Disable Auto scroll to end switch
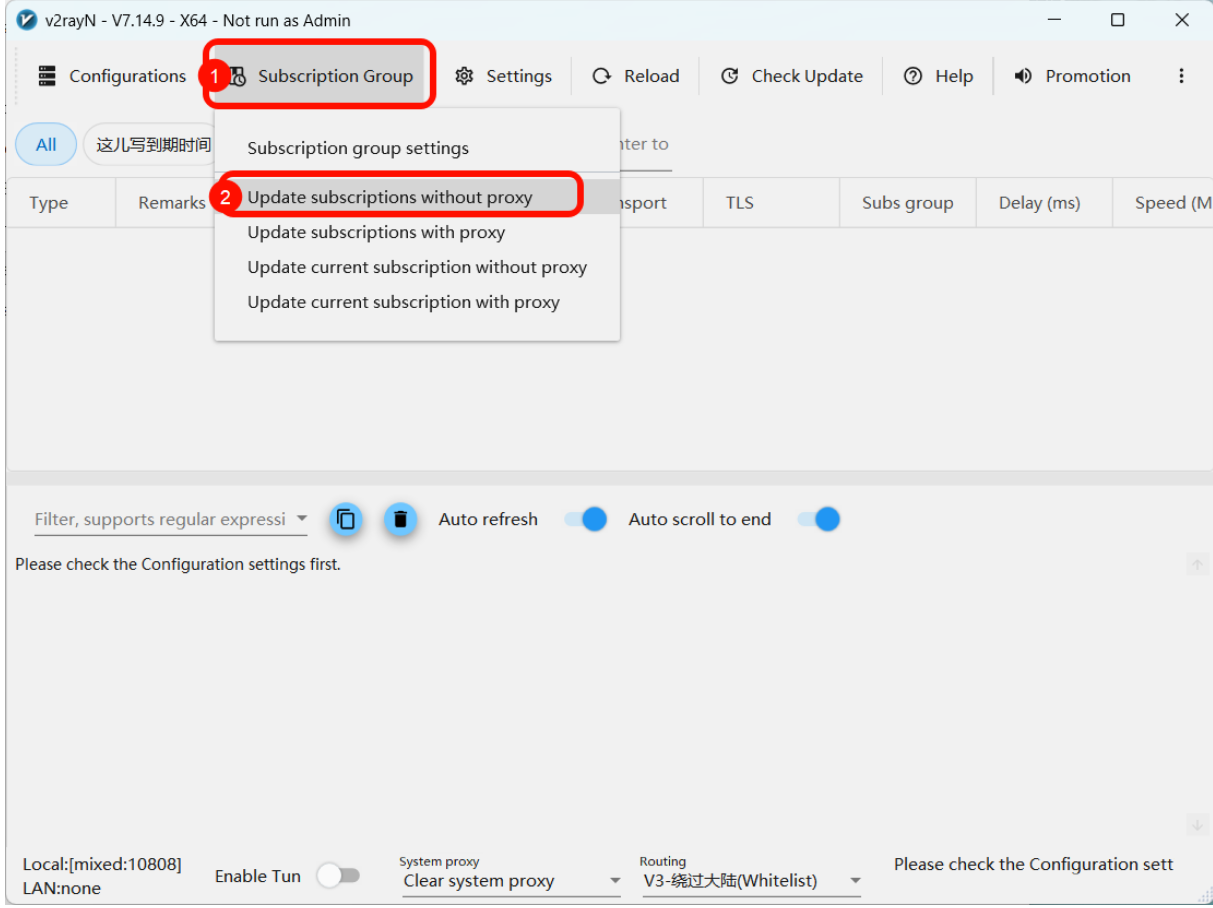The image size is (1213, 908). [819, 519]
